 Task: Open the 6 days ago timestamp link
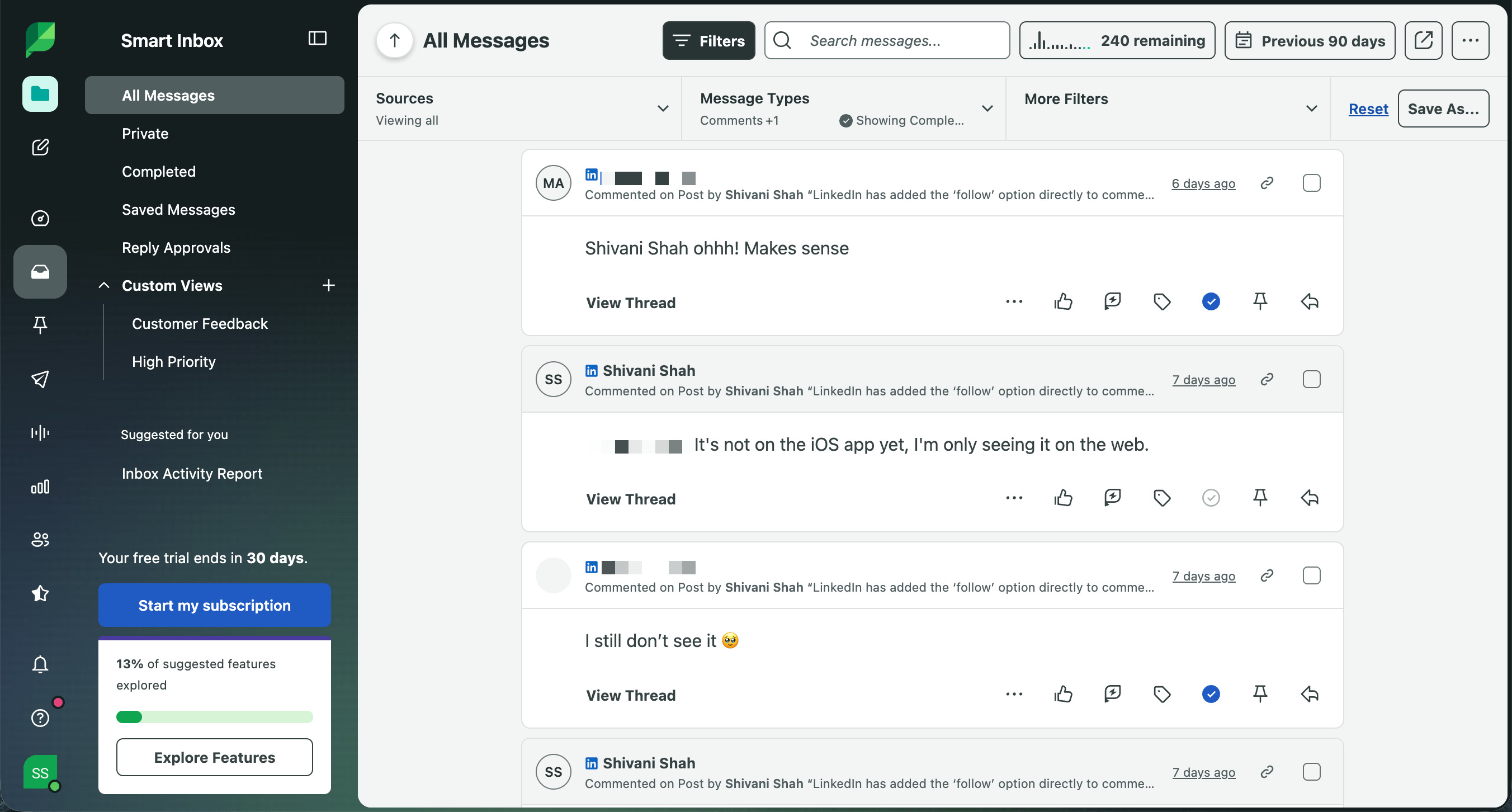point(1203,183)
